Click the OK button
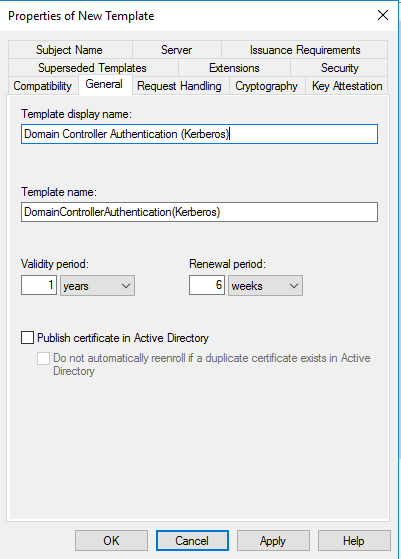Viewport: 401px width, 559px height. pyautogui.click(x=111, y=540)
